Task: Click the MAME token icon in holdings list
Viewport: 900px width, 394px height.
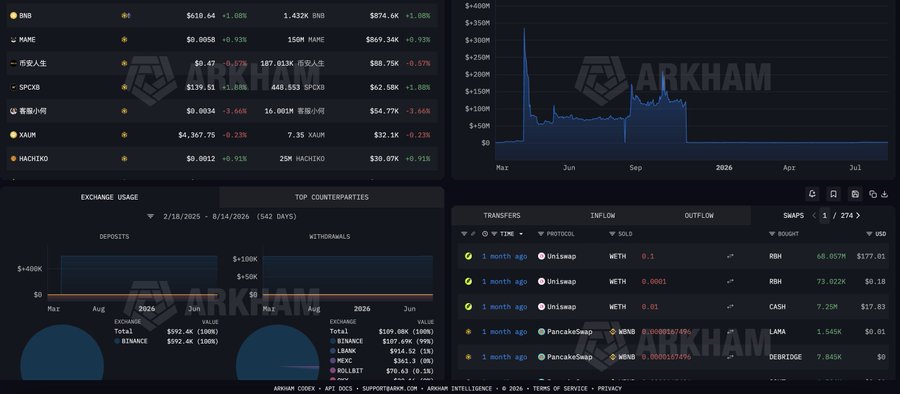Action: pos(13,40)
